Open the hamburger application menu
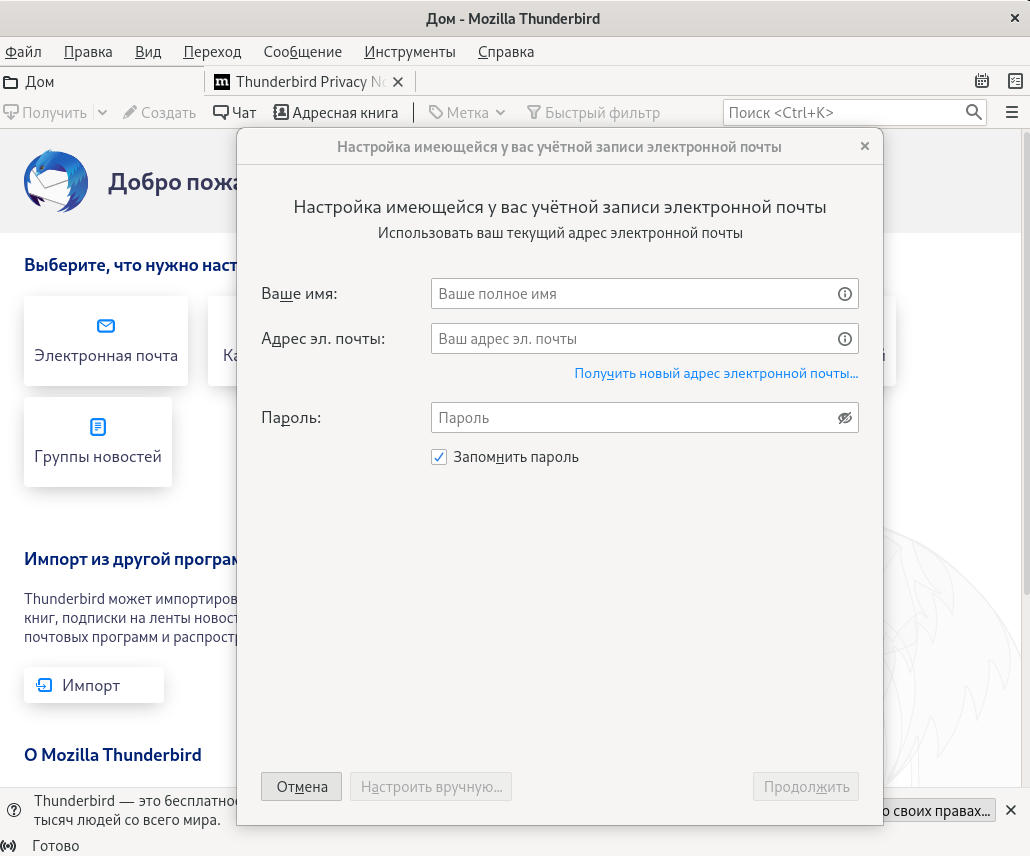This screenshot has width=1030, height=856. 1012,112
